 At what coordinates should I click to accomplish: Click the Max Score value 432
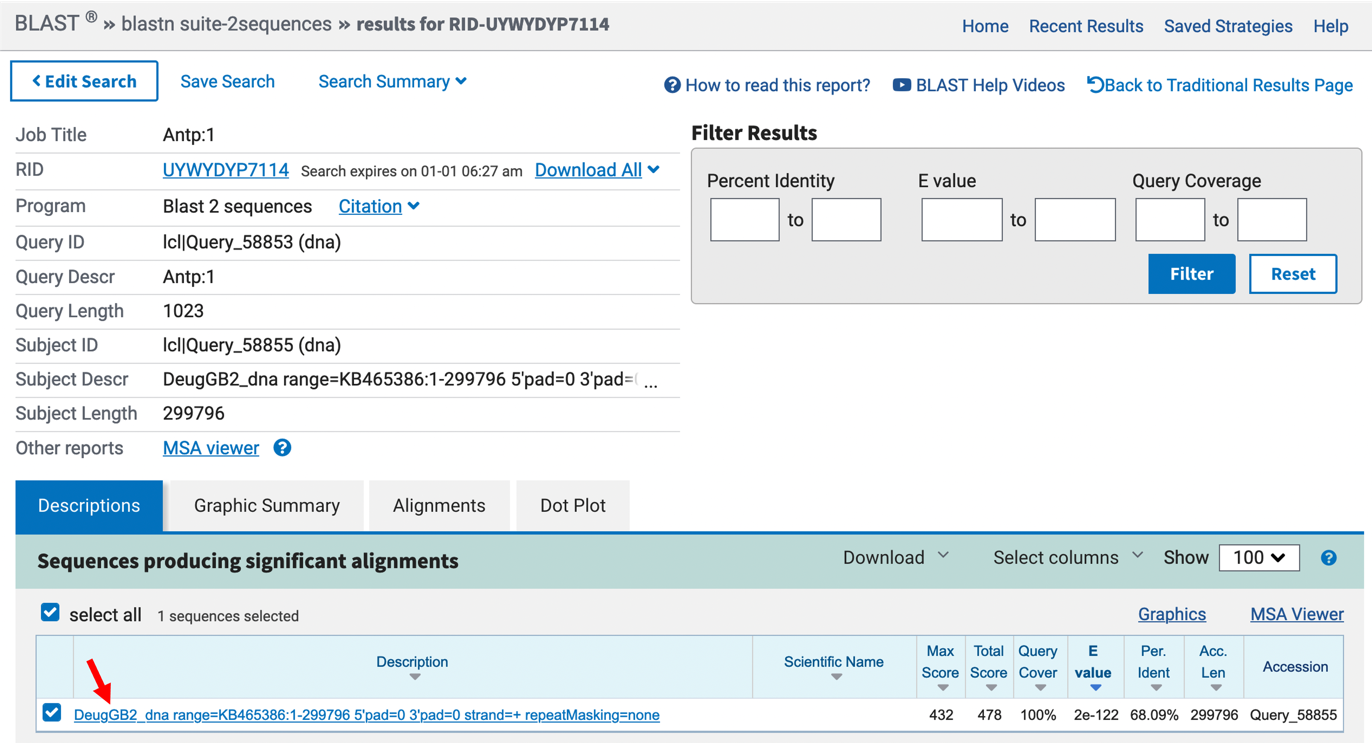(x=940, y=715)
